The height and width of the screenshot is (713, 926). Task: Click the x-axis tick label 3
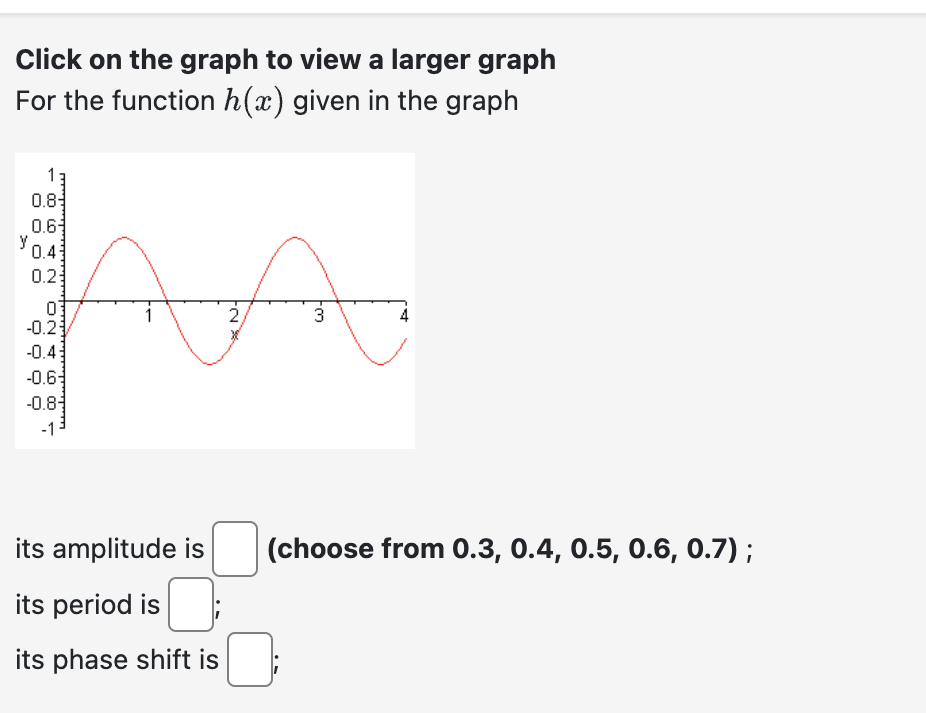tap(319, 316)
